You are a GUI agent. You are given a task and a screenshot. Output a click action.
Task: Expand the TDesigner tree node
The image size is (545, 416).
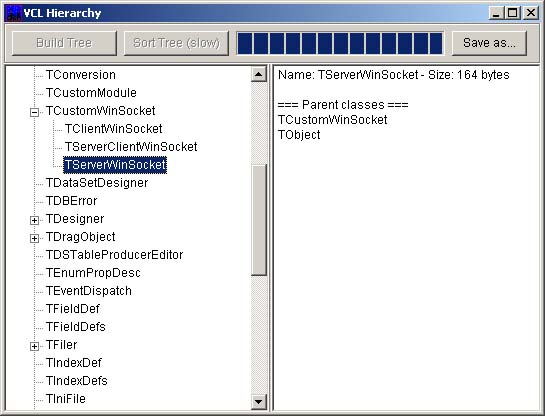pos(34,220)
